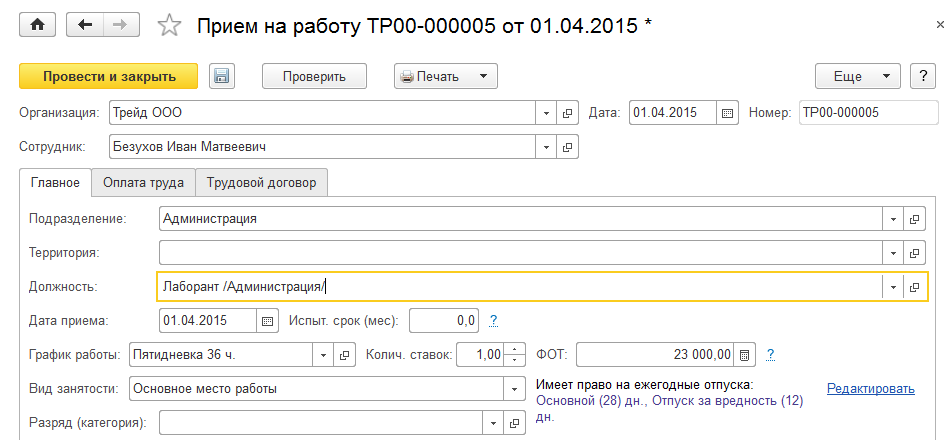Expand the График работы dropdown list

click(323, 355)
